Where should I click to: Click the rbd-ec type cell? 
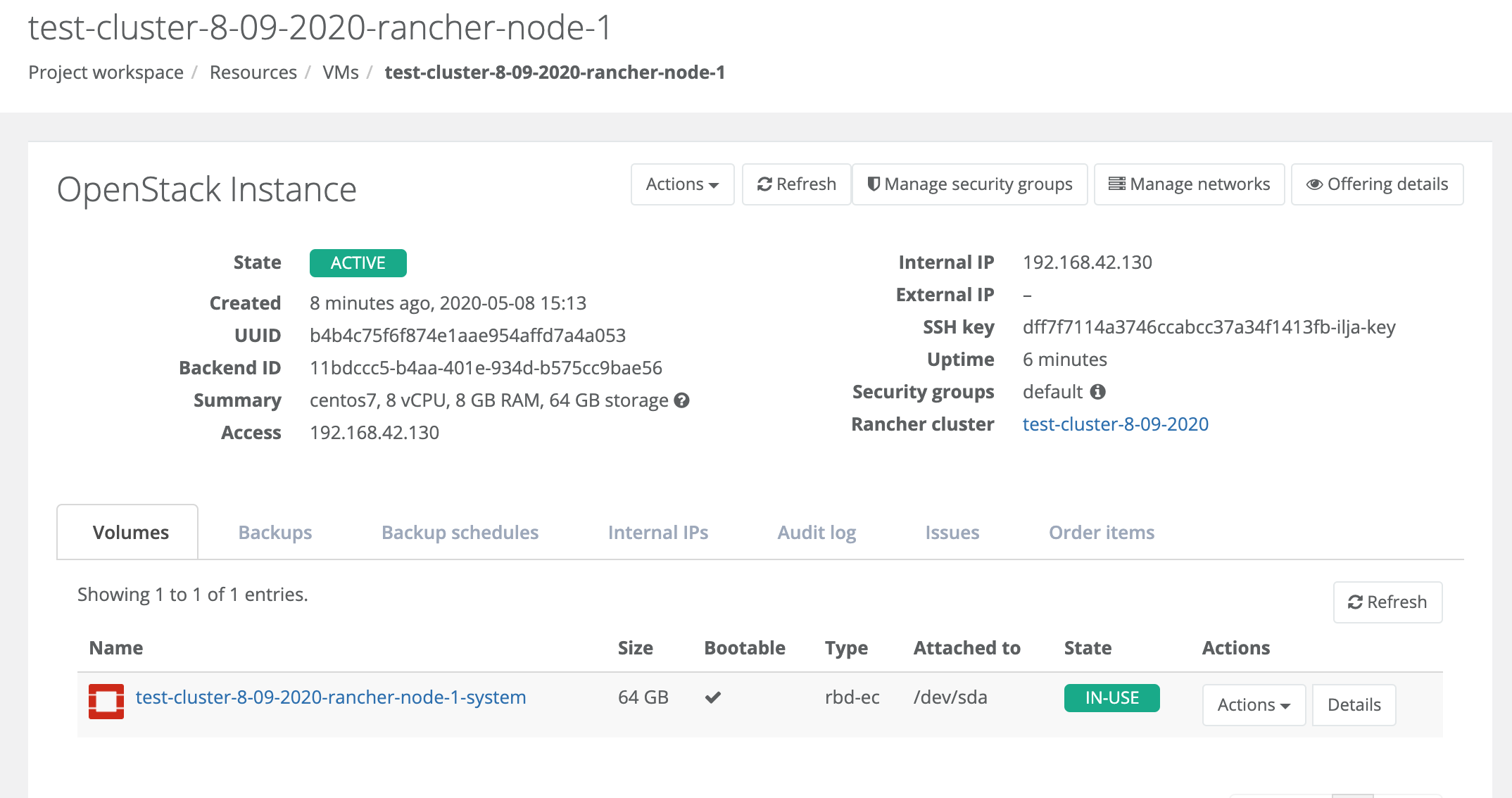click(x=852, y=697)
